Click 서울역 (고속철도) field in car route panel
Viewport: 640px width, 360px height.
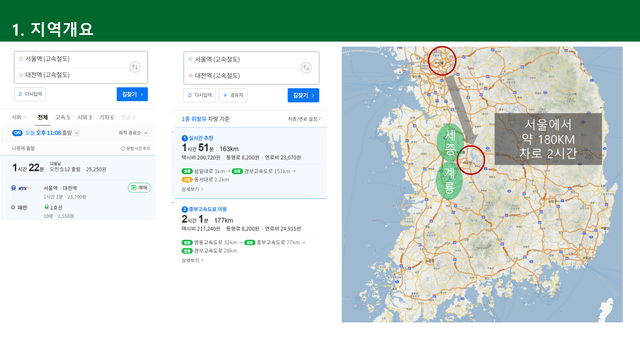244,60
